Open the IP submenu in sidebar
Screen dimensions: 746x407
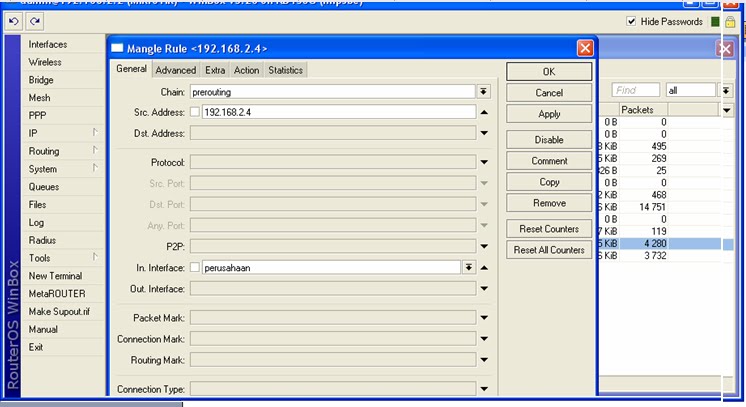pyautogui.click(x=63, y=133)
